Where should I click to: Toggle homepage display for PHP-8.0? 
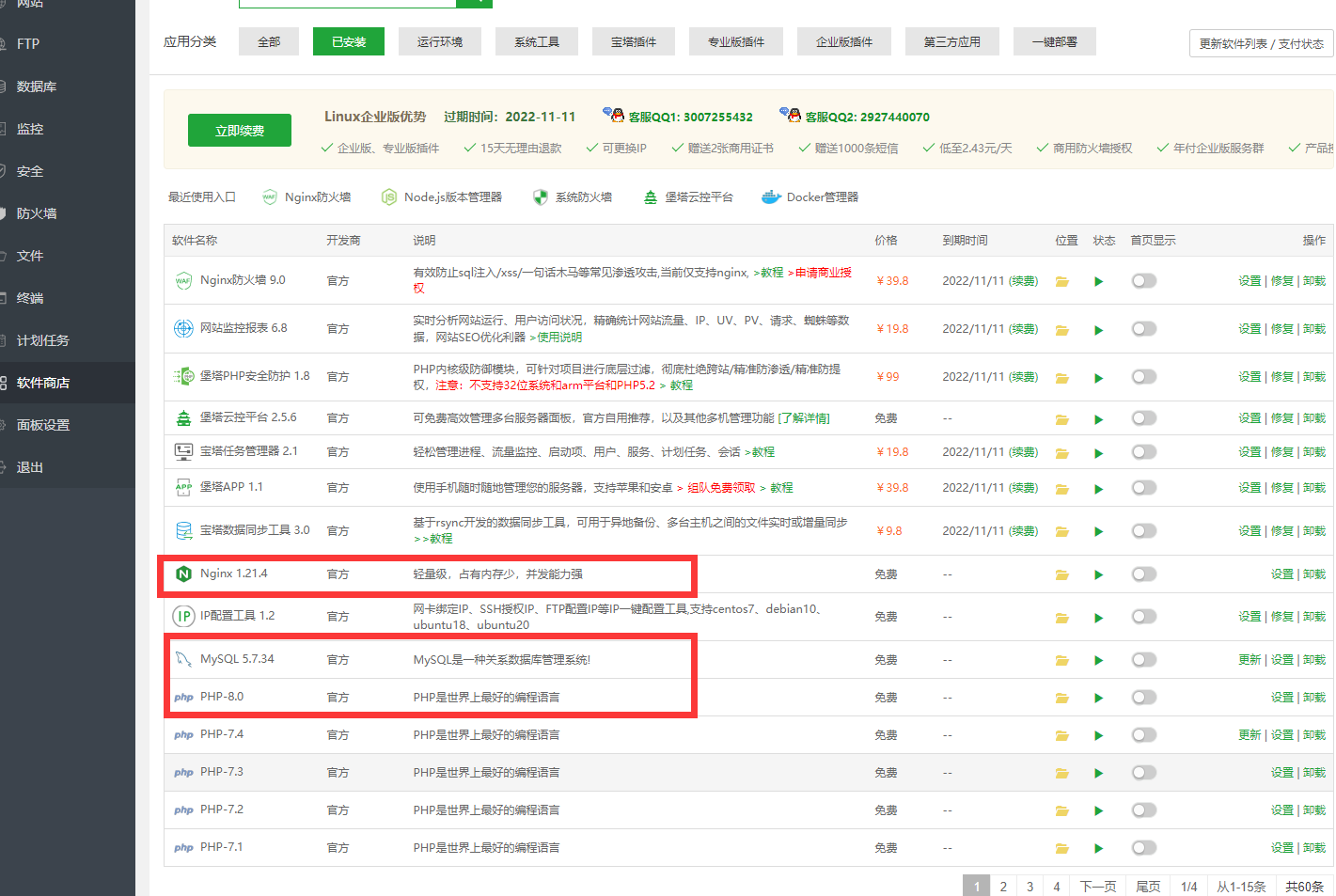[x=1144, y=698]
